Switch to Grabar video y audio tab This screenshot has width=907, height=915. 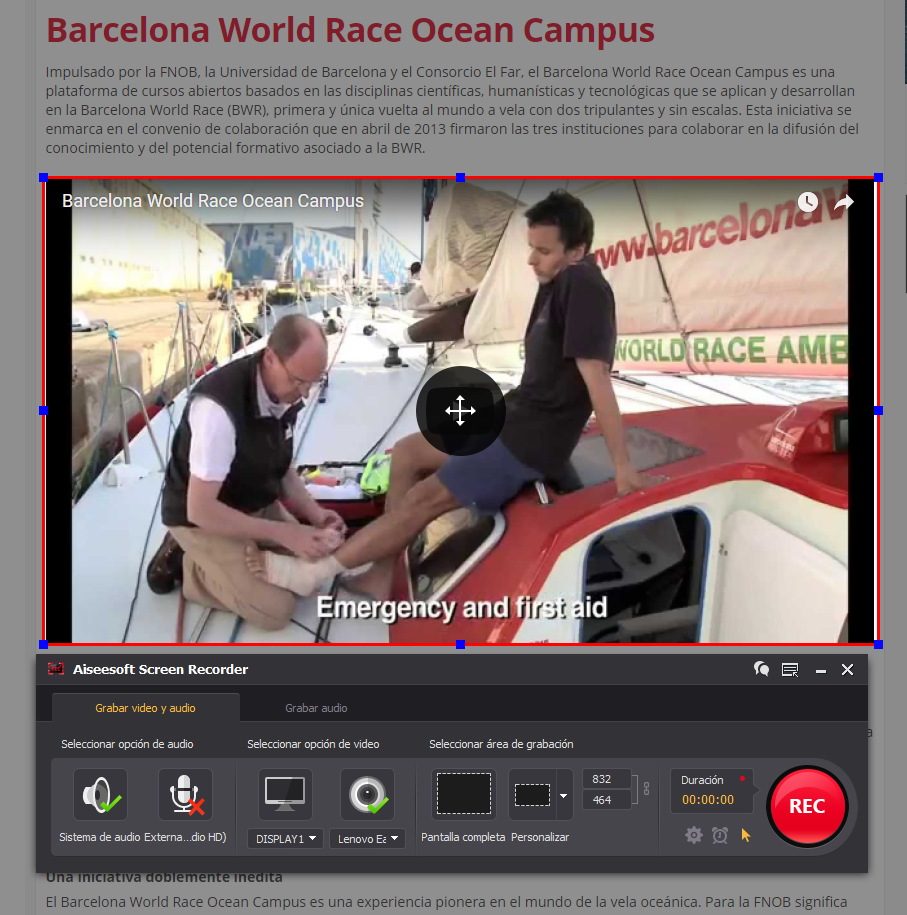click(x=145, y=708)
